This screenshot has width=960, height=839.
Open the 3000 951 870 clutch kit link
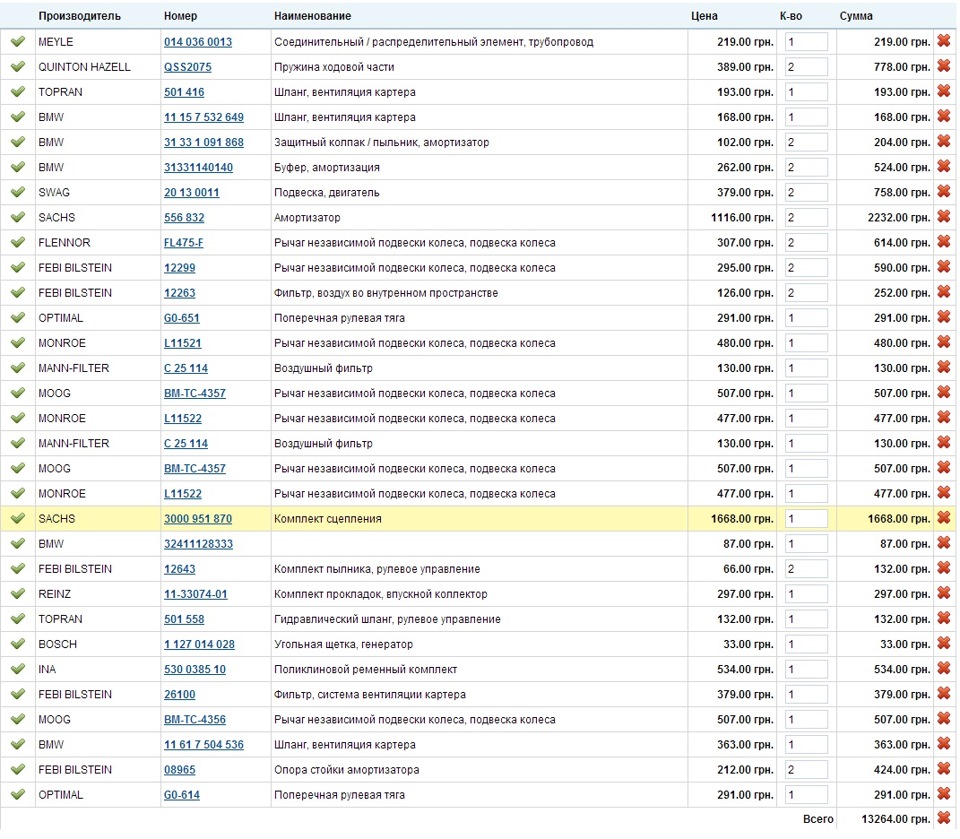coord(198,519)
